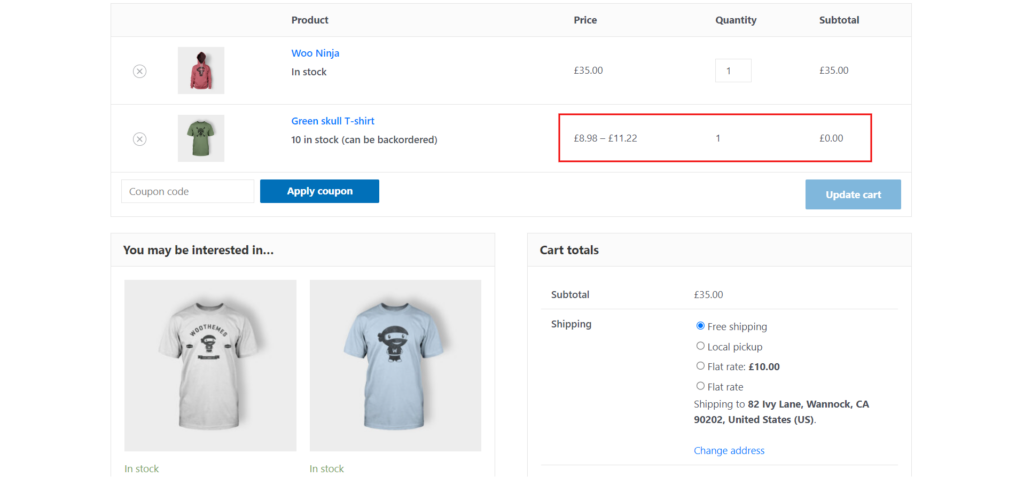This screenshot has height=477, width=1024.
Task: Remove Green skull T-shirt from the cart
Action: [139, 139]
